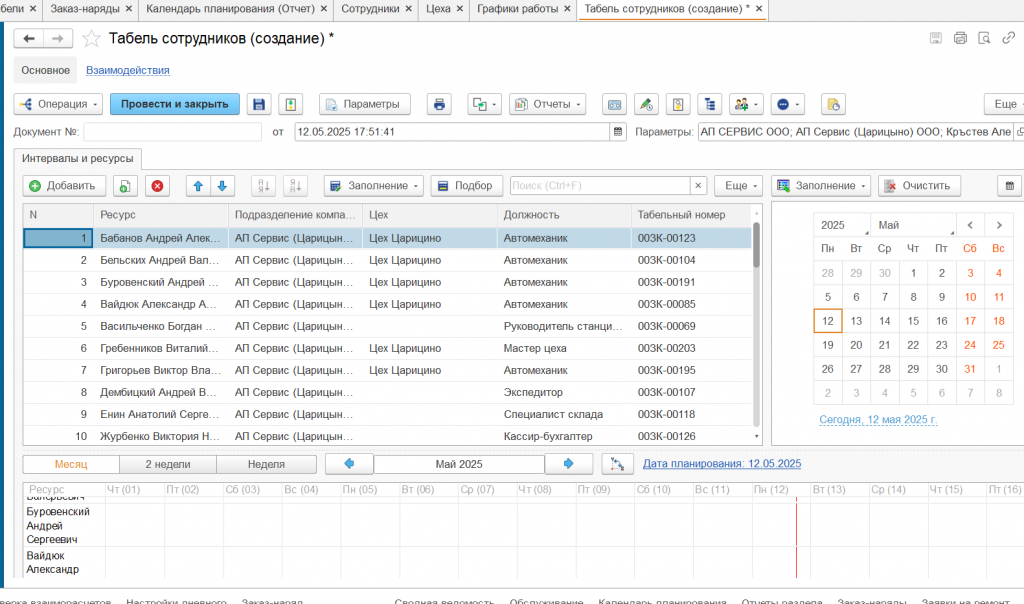Open the Операция dropdown menu

[59, 104]
